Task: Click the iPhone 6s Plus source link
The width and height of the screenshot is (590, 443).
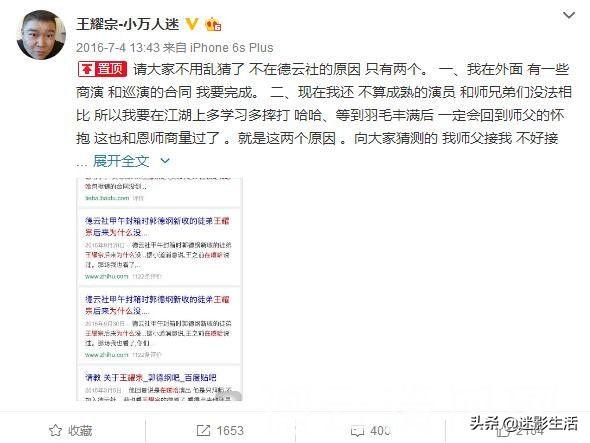Action: (x=231, y=48)
